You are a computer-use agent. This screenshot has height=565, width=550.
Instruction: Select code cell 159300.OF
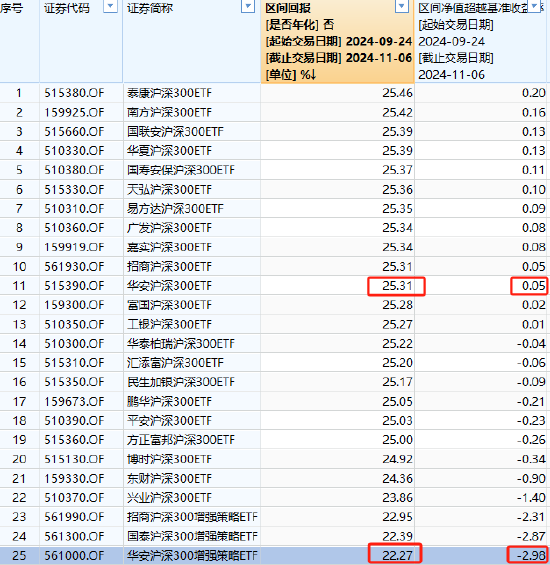tap(74, 305)
